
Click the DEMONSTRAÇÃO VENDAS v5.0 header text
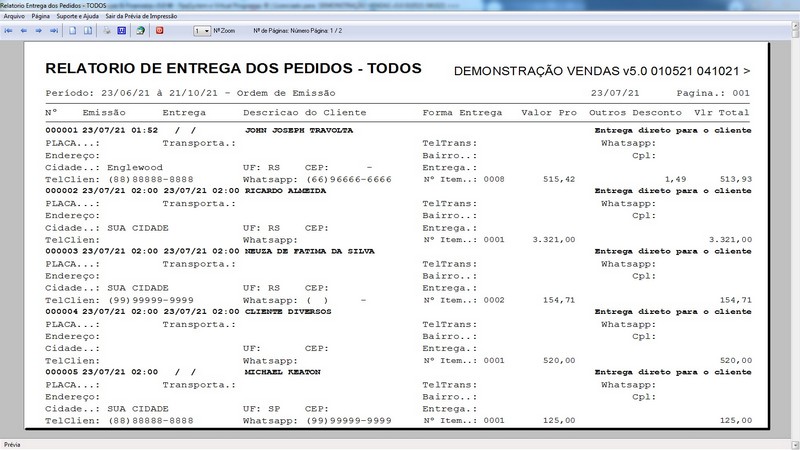(602, 71)
